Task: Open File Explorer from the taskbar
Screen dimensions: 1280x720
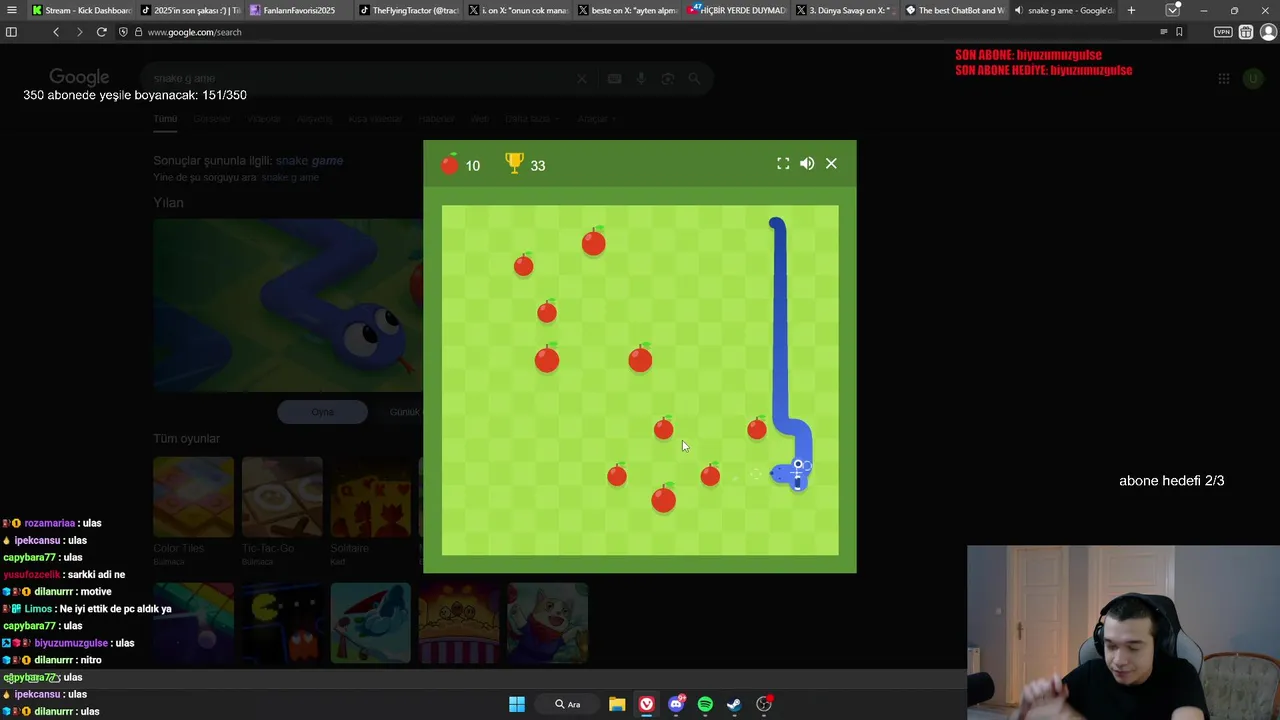Action: [x=617, y=704]
